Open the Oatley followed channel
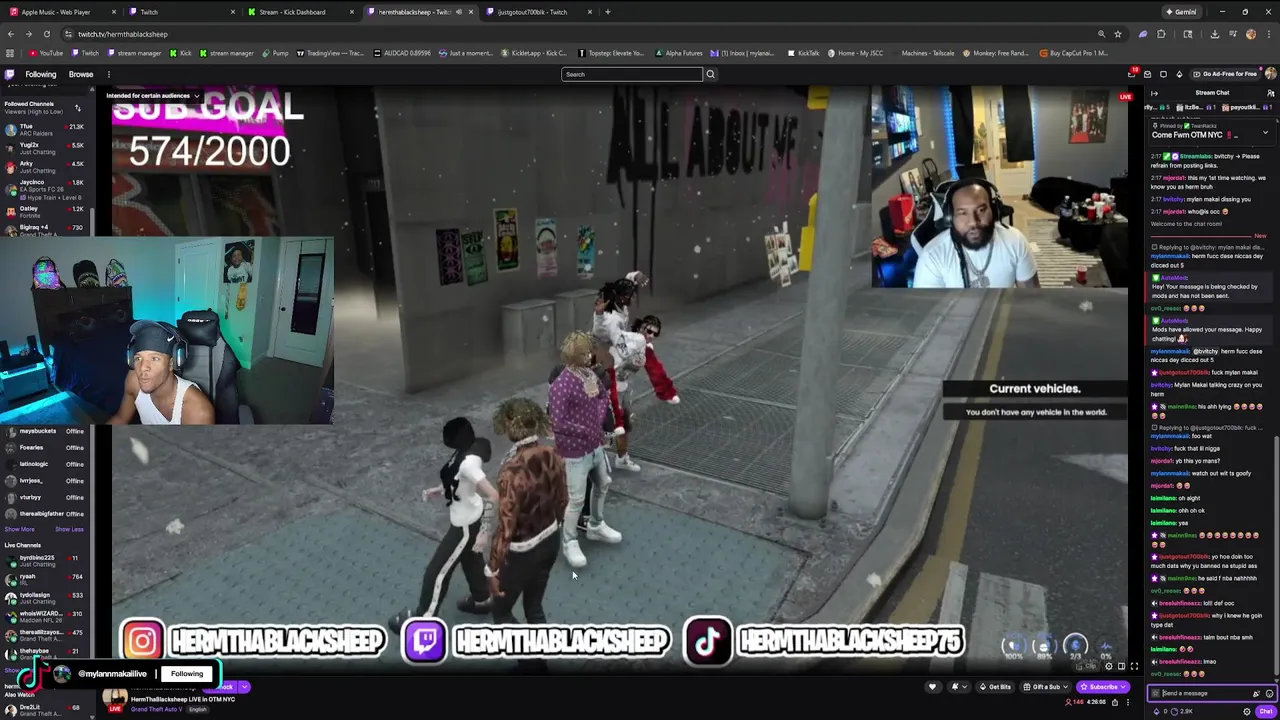 click(x=46, y=212)
